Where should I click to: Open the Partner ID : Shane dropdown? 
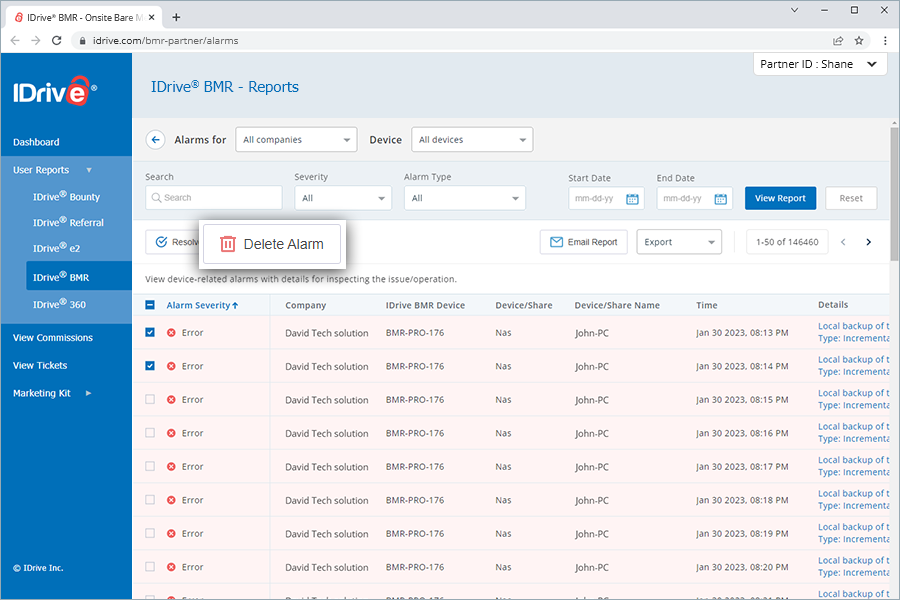820,64
